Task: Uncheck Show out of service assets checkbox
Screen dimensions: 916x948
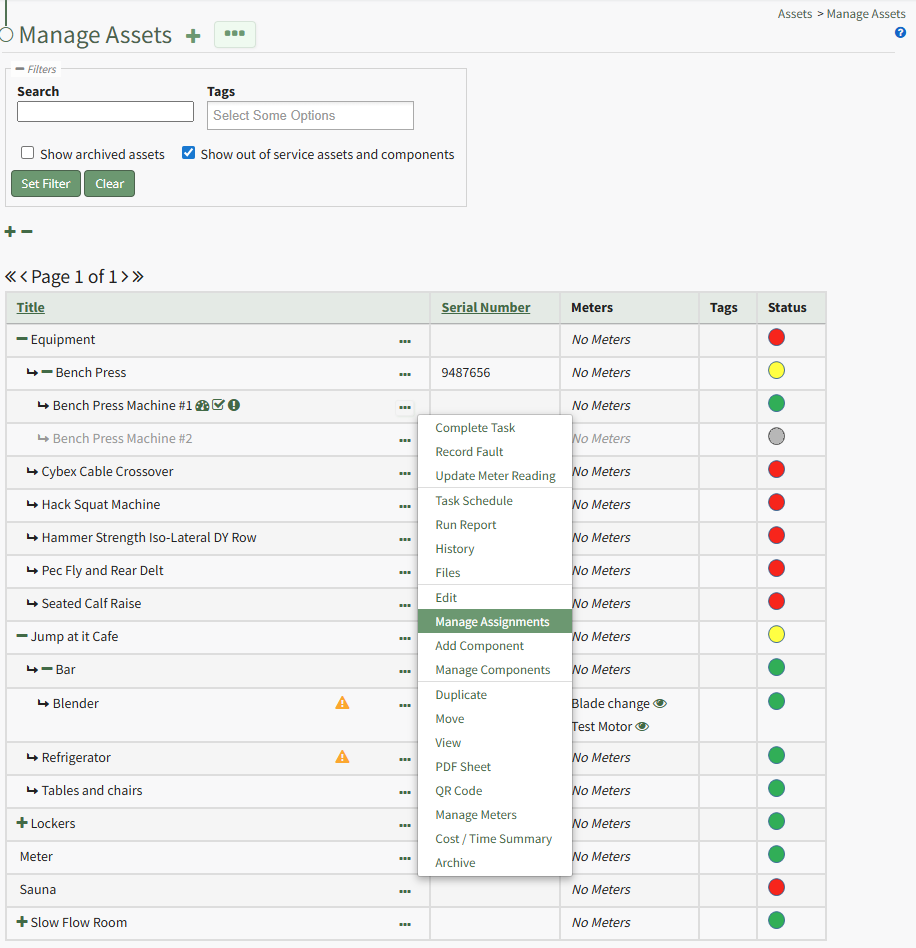Action: click(188, 153)
